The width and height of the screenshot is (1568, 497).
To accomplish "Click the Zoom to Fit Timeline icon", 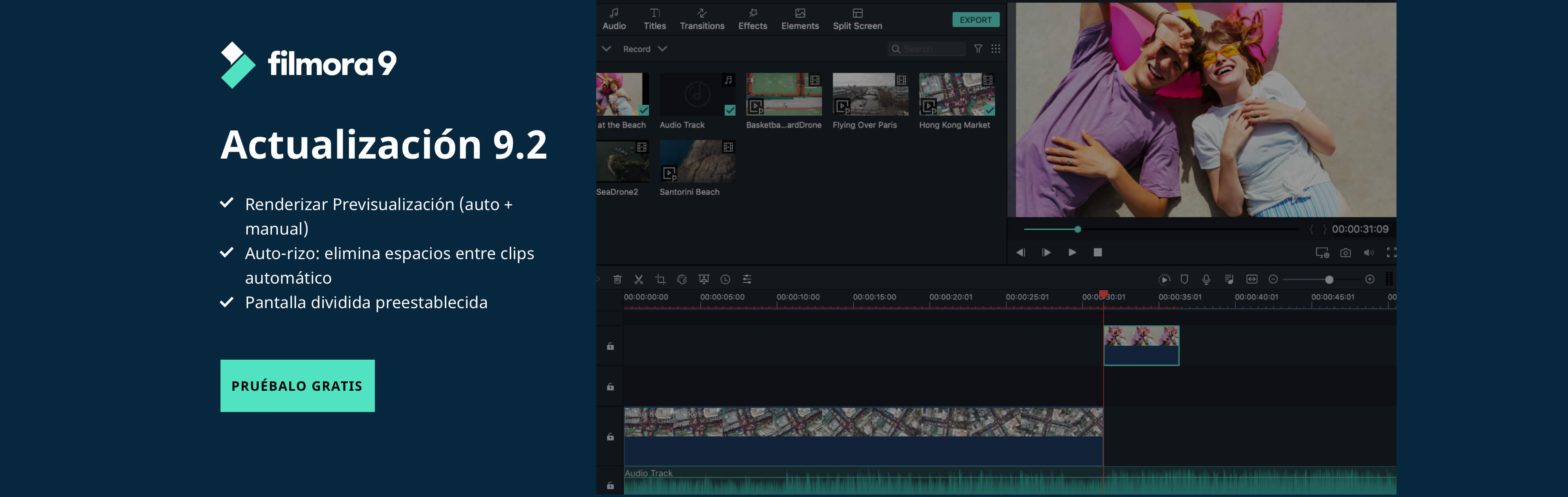I will pos(1252,279).
